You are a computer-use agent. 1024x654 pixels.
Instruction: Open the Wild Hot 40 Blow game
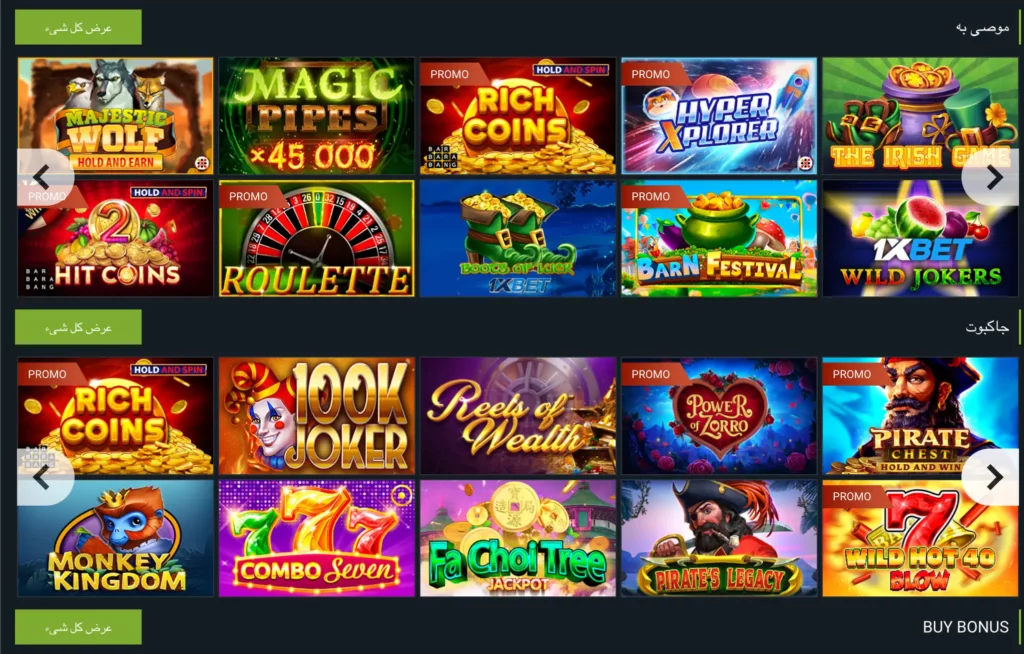click(920, 538)
